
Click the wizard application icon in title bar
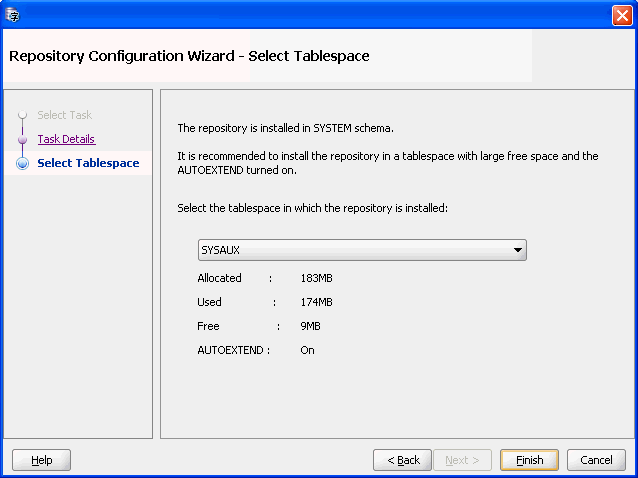coord(13,15)
